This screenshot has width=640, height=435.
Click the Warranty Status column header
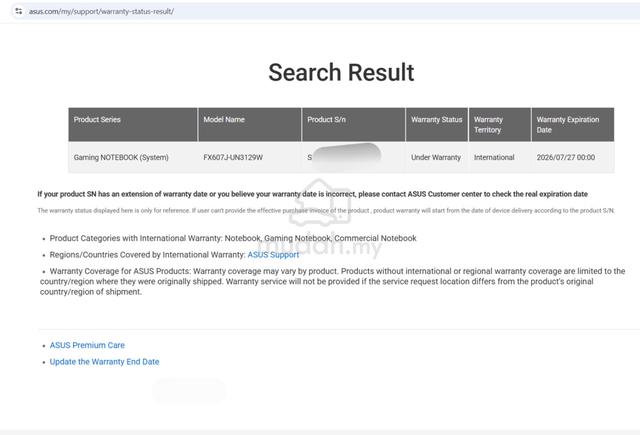click(437, 124)
